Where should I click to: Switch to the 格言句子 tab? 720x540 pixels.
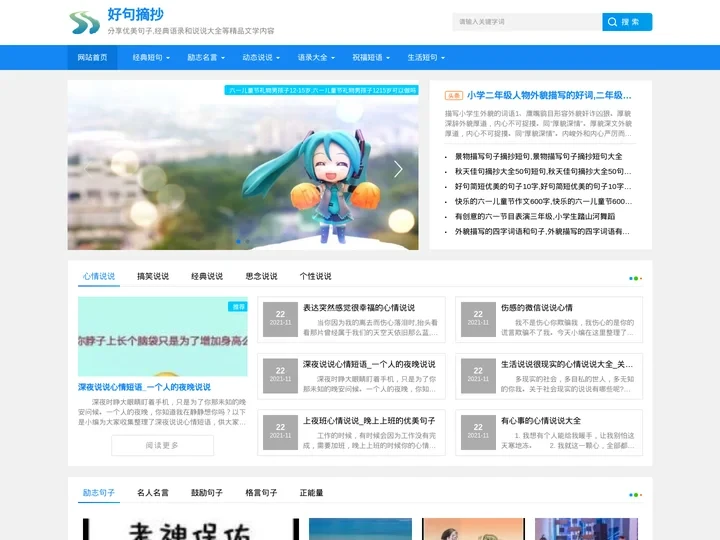261,493
